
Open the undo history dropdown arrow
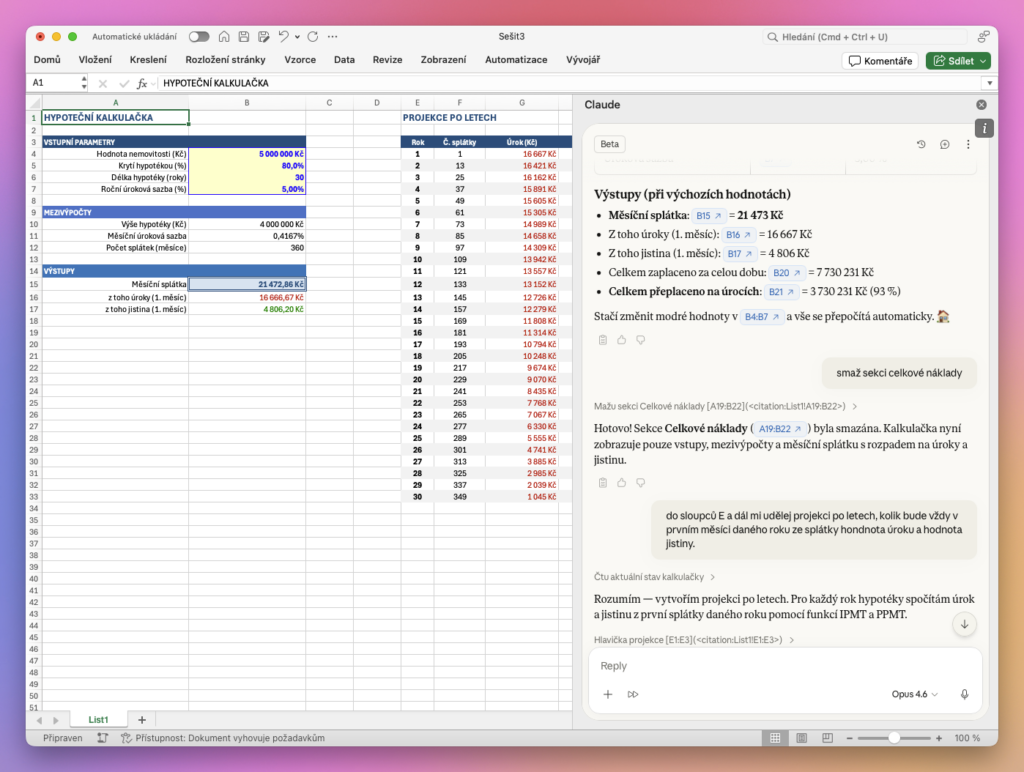pyautogui.click(x=298, y=37)
